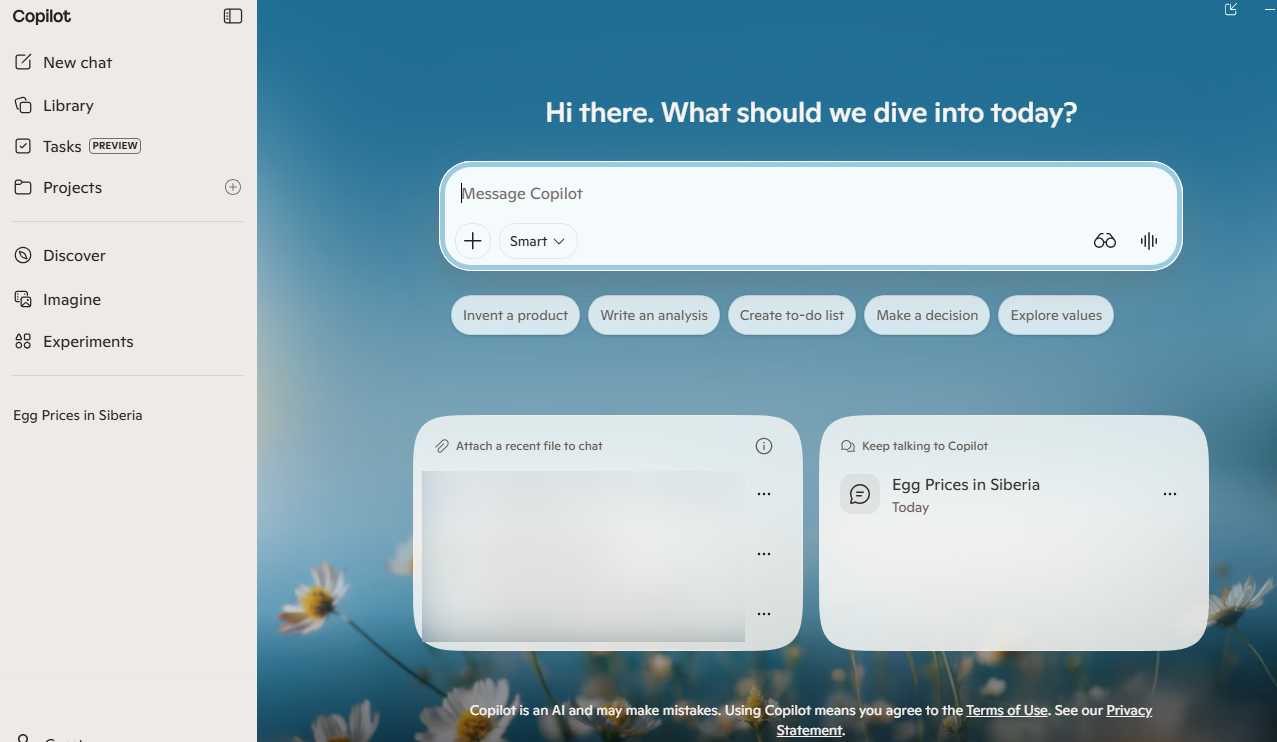Viewport: 1277px width, 742px height.
Task: Click the blurred recent file thumbnail
Action: [x=583, y=556]
